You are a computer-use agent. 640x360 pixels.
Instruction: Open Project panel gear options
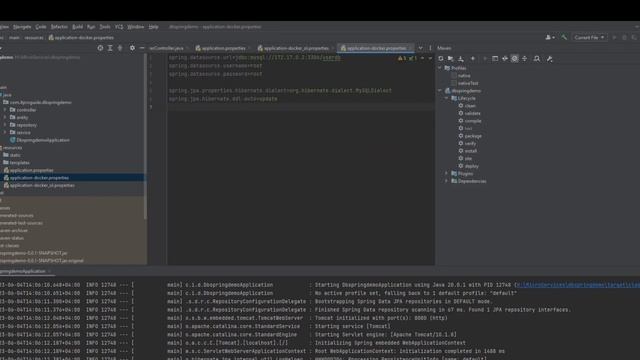coord(132,48)
